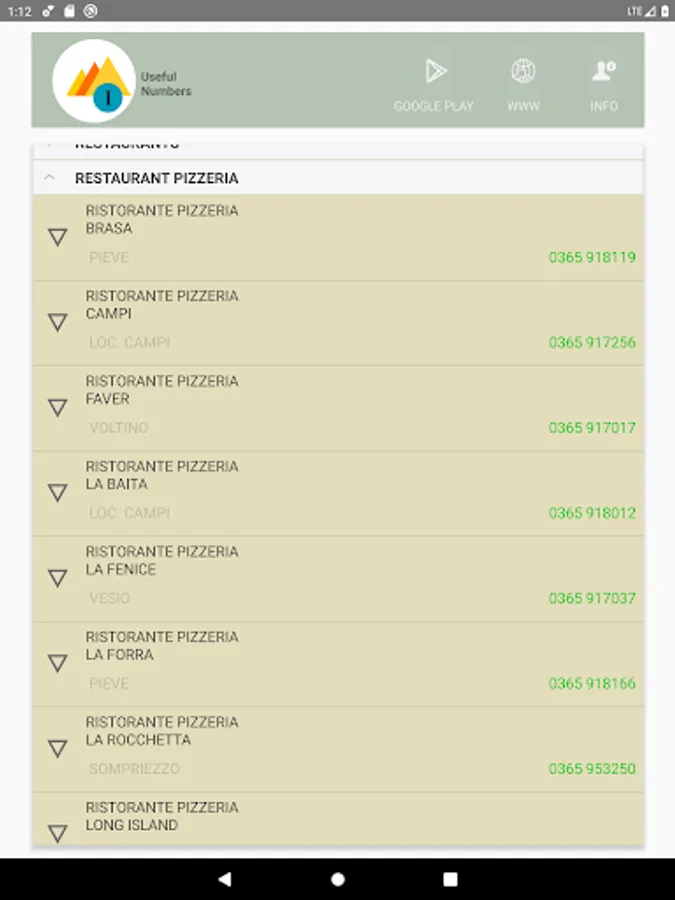
Task: Collapse the Restaurant Pizzeria section chevron
Action: coord(49,178)
